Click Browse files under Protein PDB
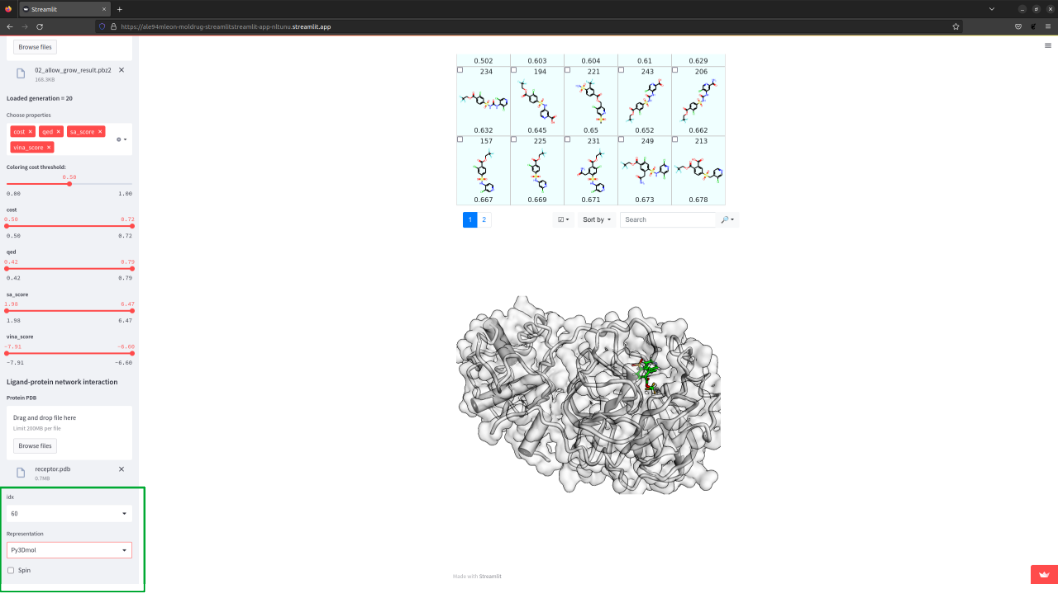The width and height of the screenshot is (1058, 595). point(35,446)
